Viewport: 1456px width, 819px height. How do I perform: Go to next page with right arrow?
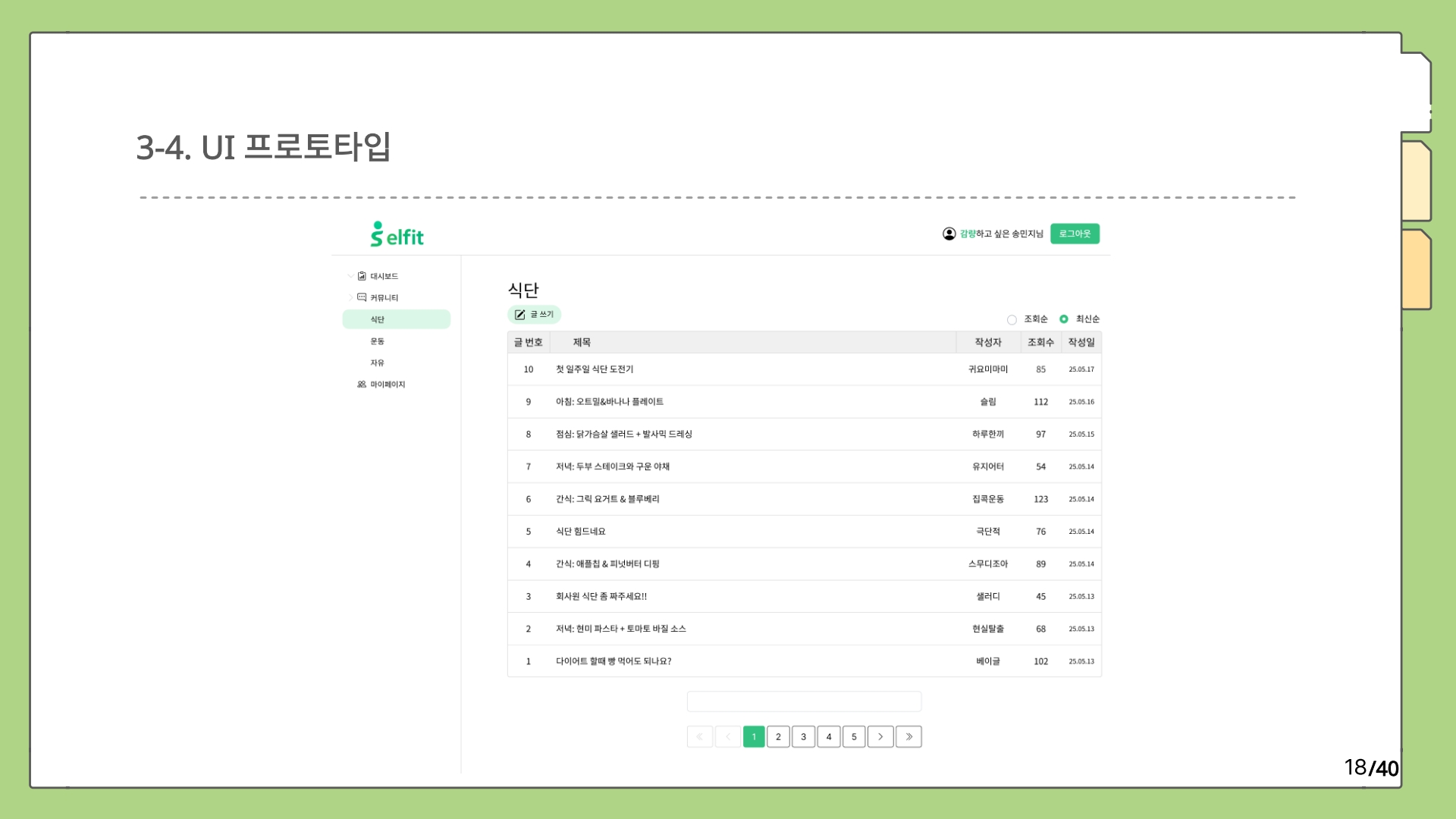click(x=880, y=737)
